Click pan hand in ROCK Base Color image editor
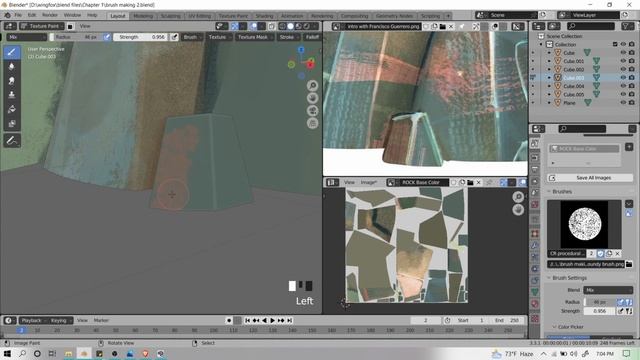This screenshot has height=360, width=640. tap(518, 210)
